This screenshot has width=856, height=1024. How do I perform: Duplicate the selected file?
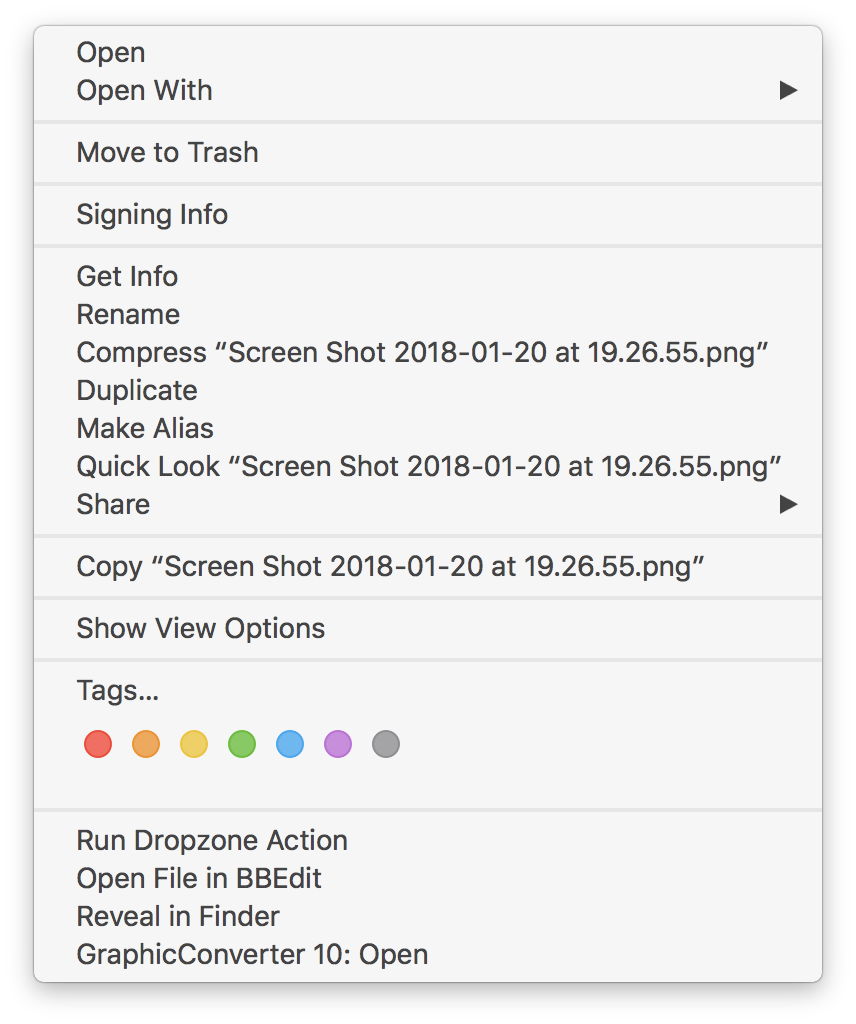click(x=137, y=391)
